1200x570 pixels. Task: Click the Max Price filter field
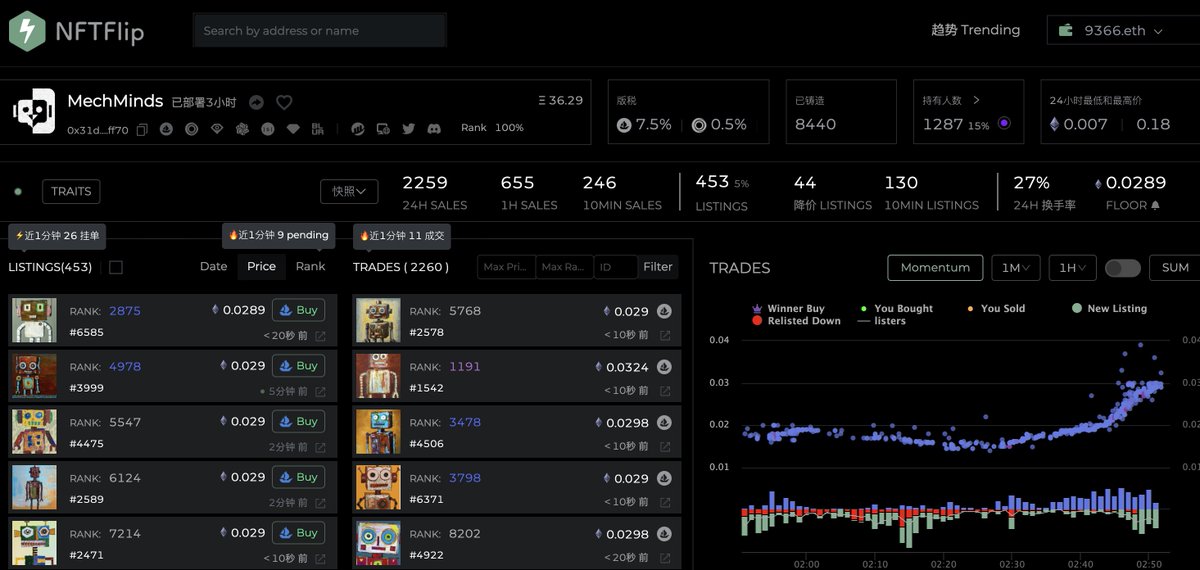506,267
